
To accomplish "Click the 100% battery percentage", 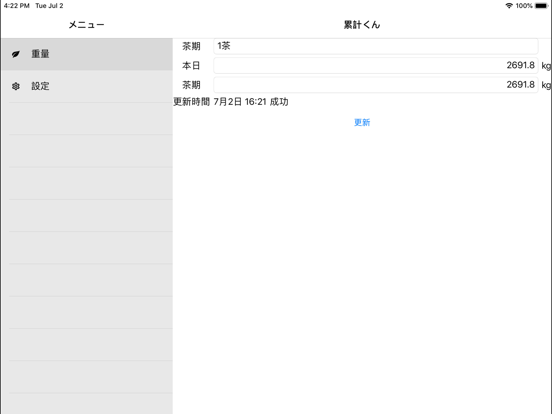I will [524, 6].
